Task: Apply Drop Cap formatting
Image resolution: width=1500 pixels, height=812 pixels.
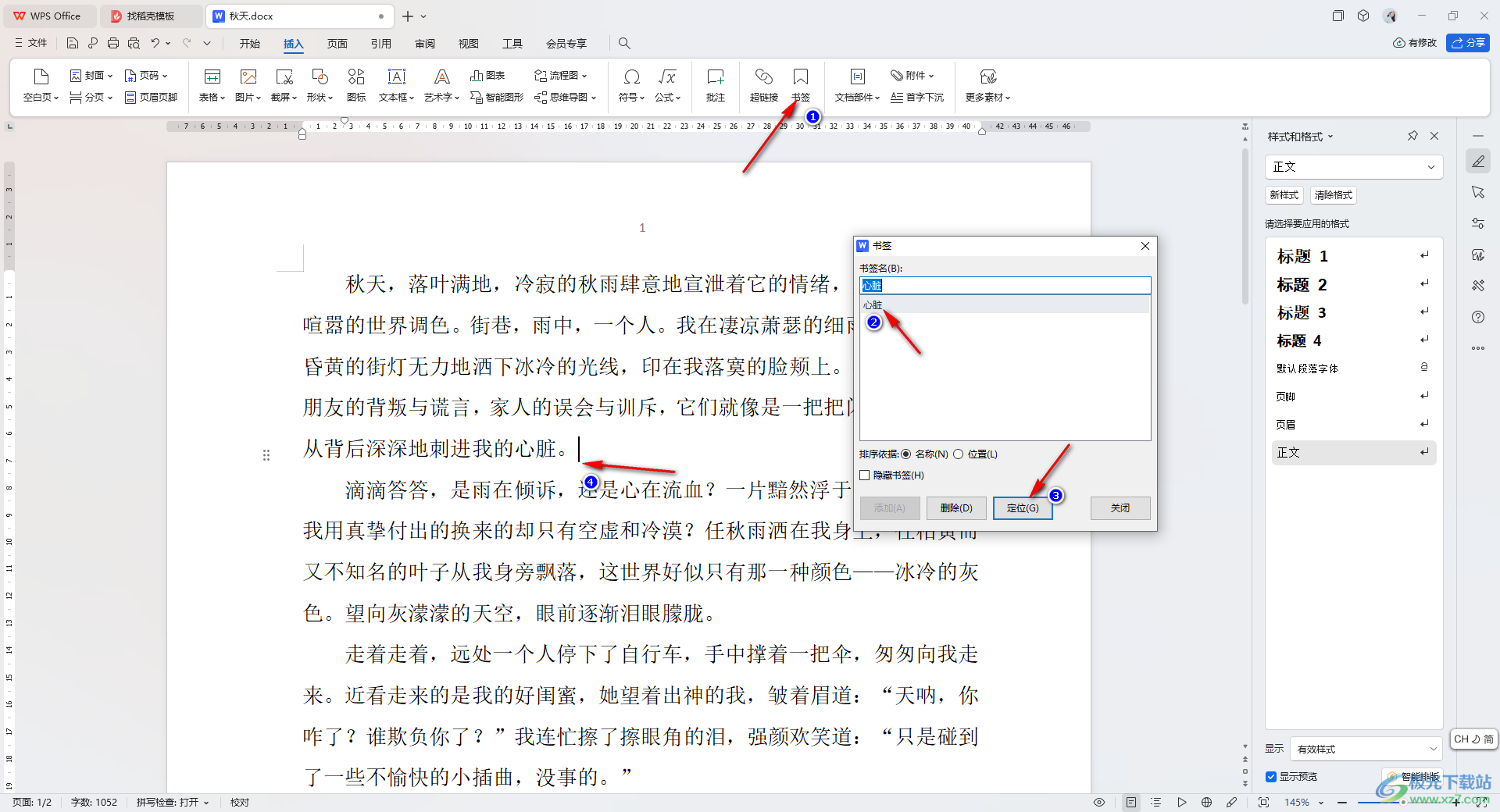Action: pos(917,98)
